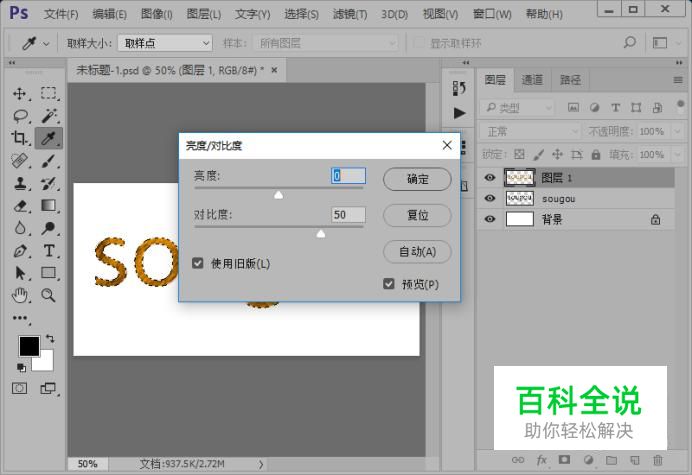Image resolution: width=692 pixels, height=475 pixels.
Task: Click 确定 button in dialog
Action: (417, 179)
